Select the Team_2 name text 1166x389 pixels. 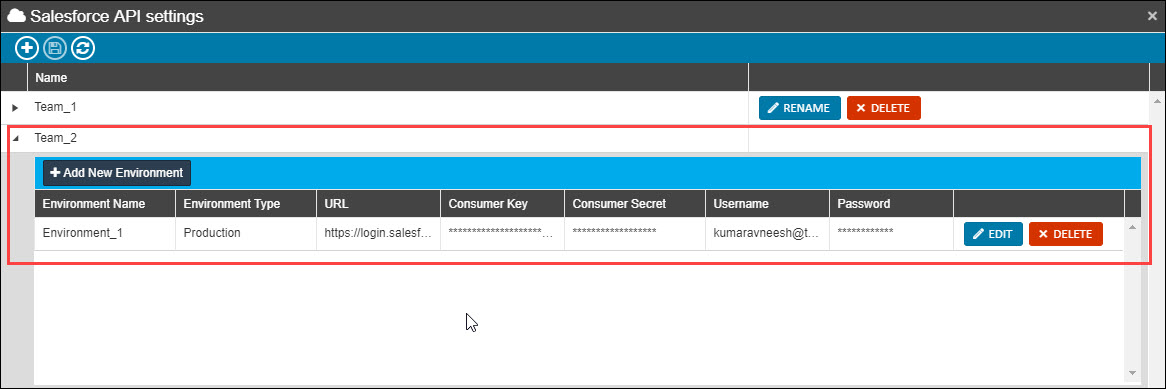56,138
